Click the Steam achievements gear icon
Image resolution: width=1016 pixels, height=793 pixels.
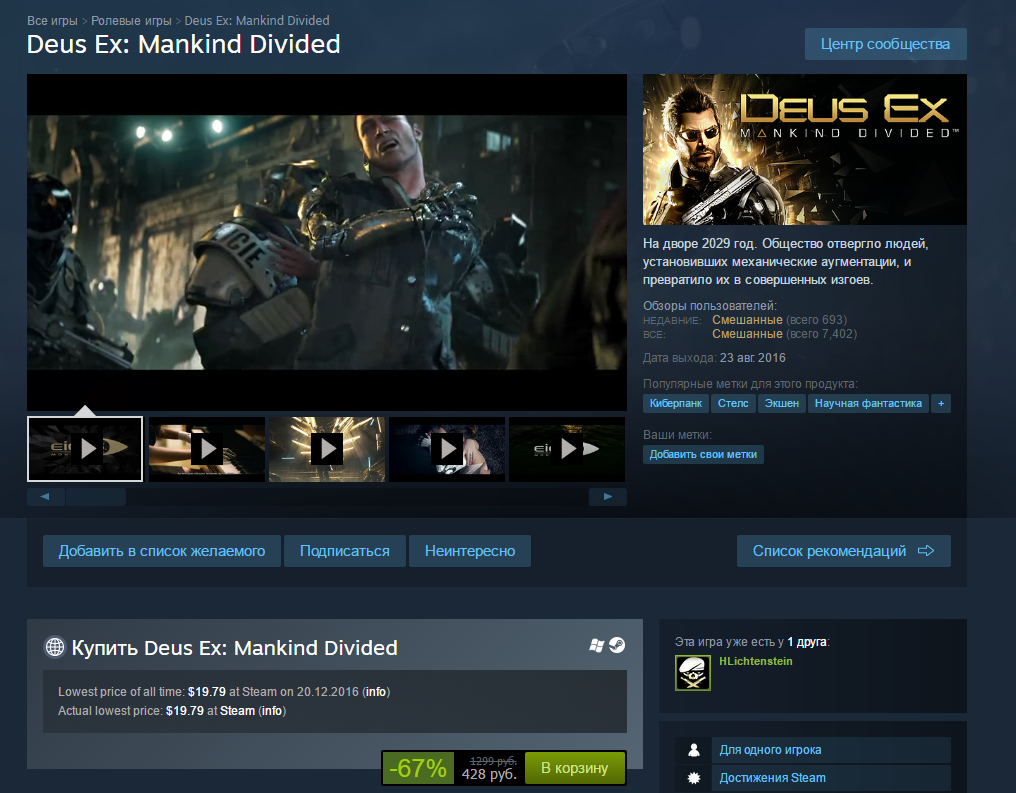693,777
